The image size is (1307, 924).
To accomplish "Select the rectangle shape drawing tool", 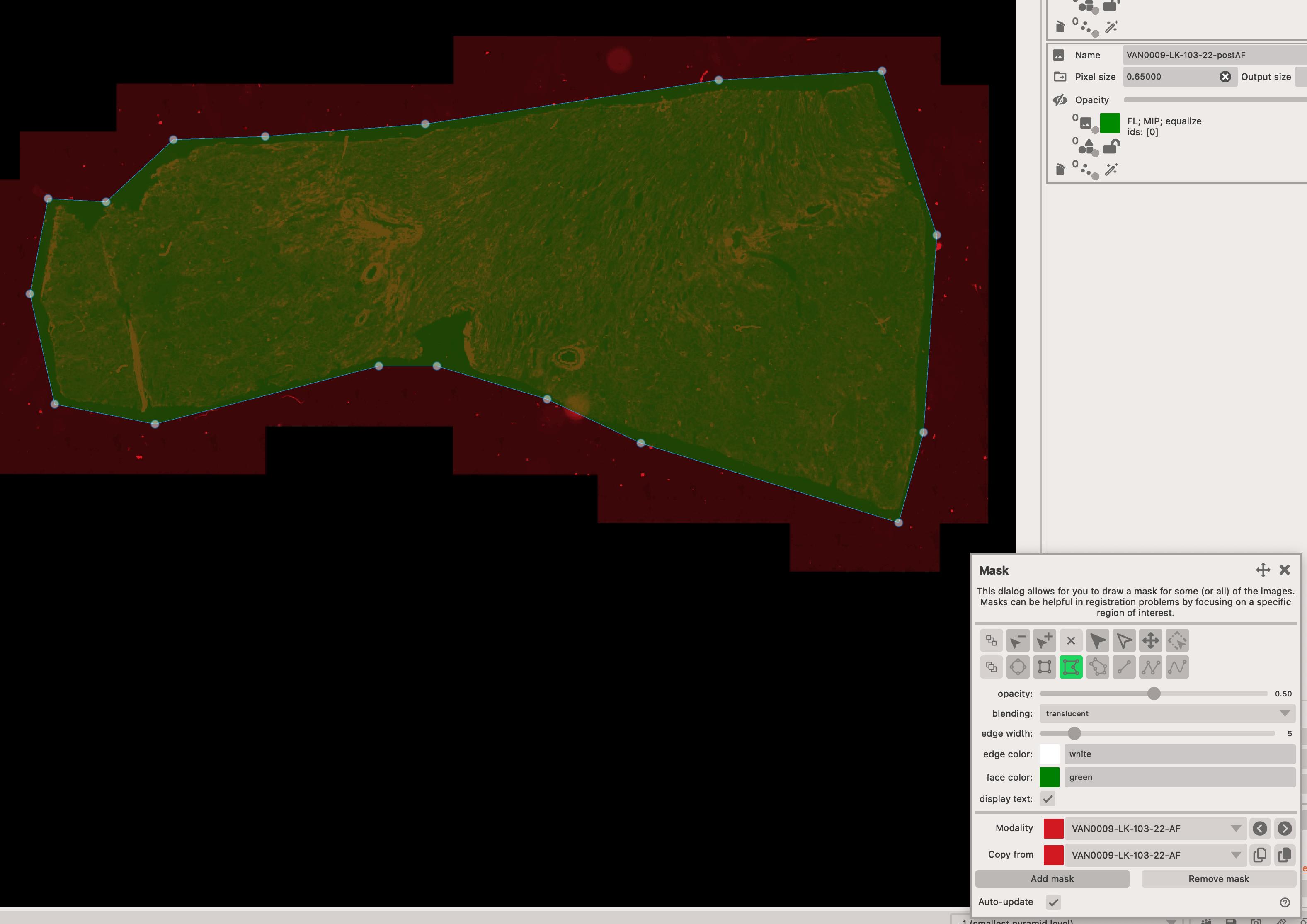I will 1045,667.
